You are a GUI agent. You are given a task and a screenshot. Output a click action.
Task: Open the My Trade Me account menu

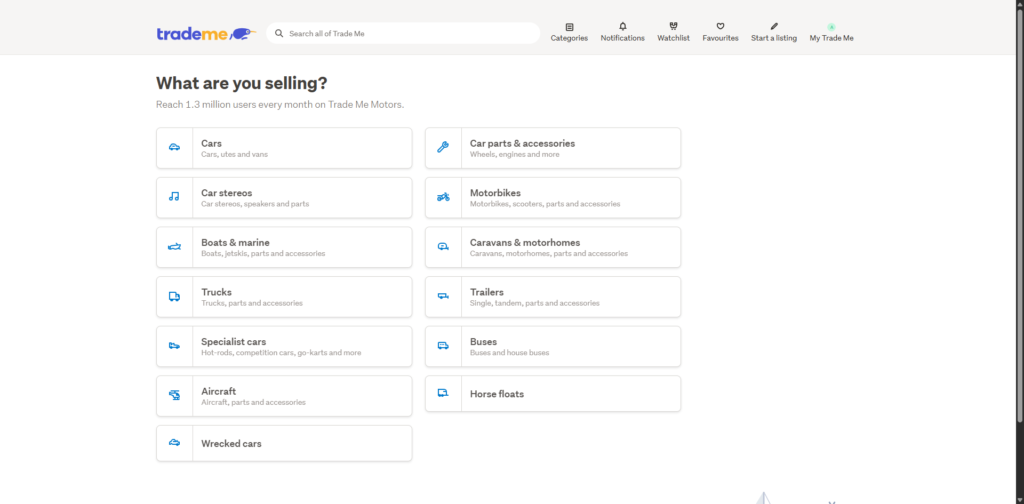pos(831,33)
